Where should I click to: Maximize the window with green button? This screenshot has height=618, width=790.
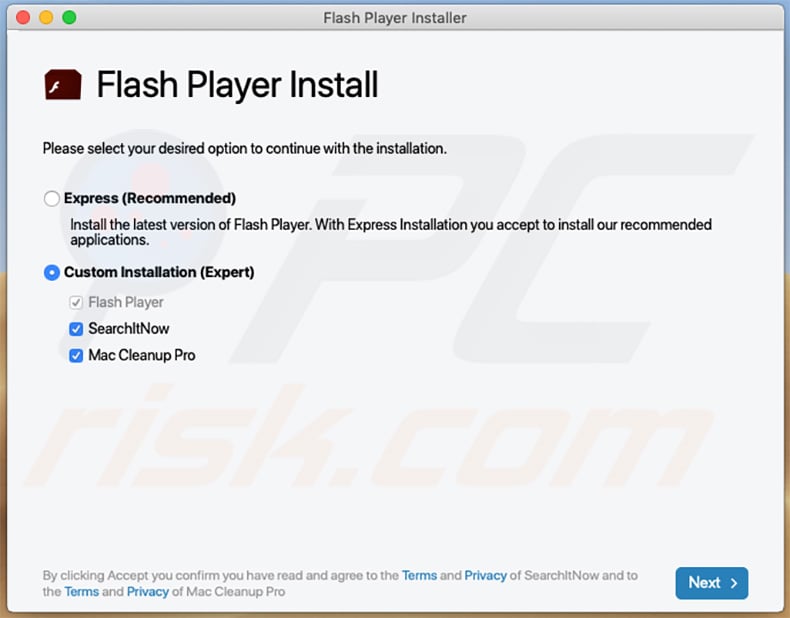click(x=70, y=18)
